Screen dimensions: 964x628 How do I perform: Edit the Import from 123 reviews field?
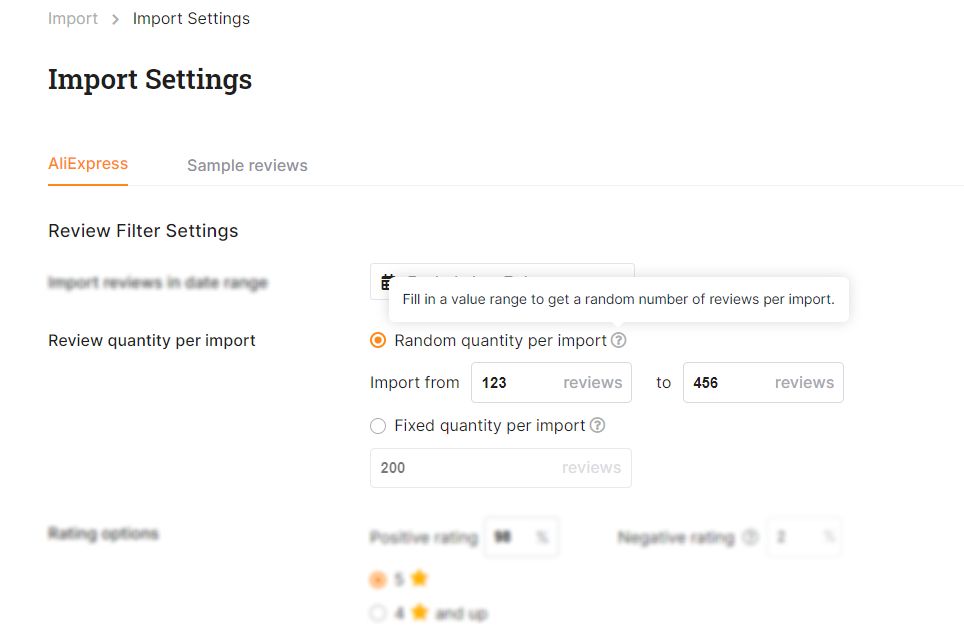(551, 383)
